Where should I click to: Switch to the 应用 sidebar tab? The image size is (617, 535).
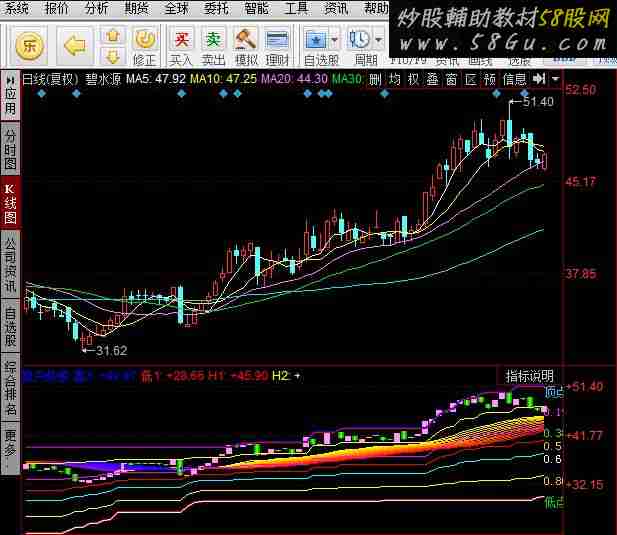(11, 96)
